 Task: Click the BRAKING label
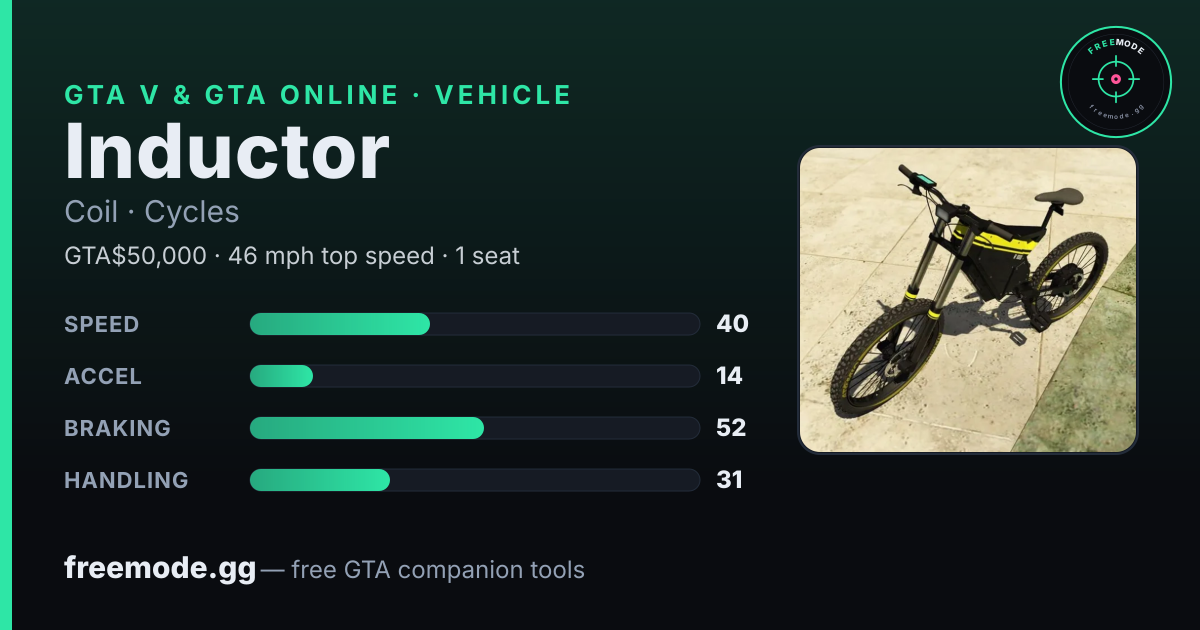click(117, 428)
